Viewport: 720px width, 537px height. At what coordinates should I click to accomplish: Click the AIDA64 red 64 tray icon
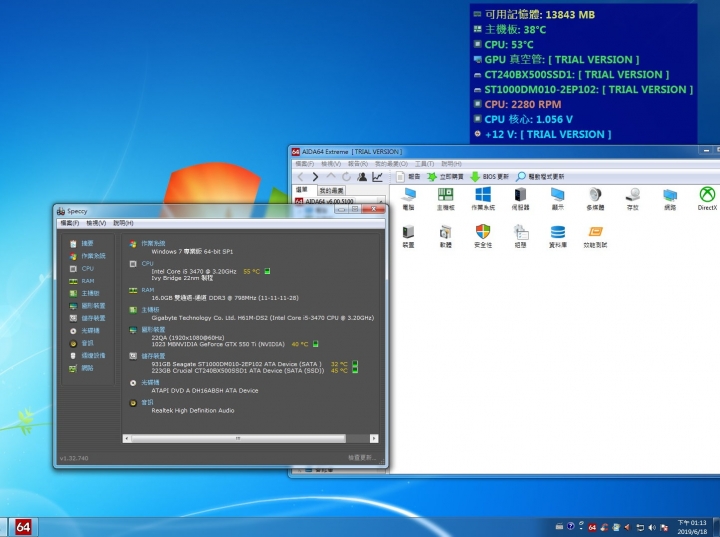(x=592, y=527)
